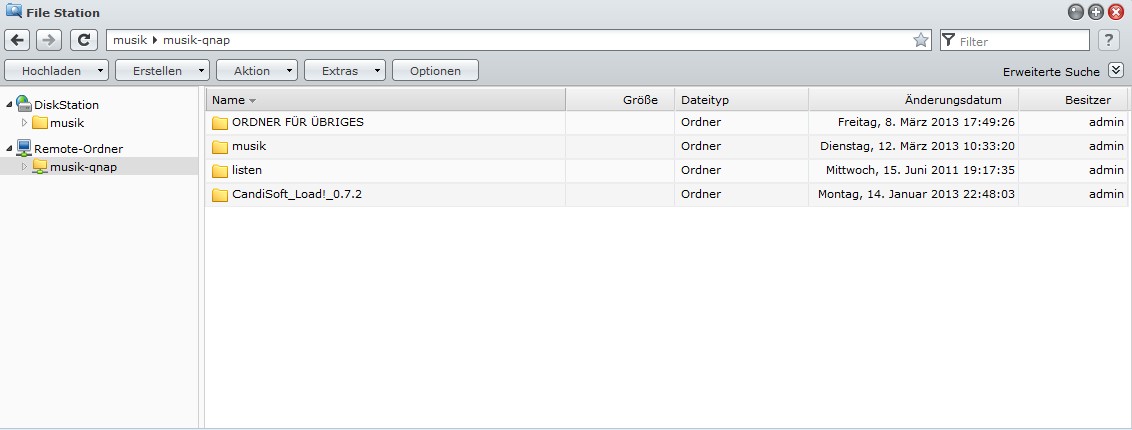
Task: Select the musik-qnap remote folder in the tree
Action: [83, 166]
